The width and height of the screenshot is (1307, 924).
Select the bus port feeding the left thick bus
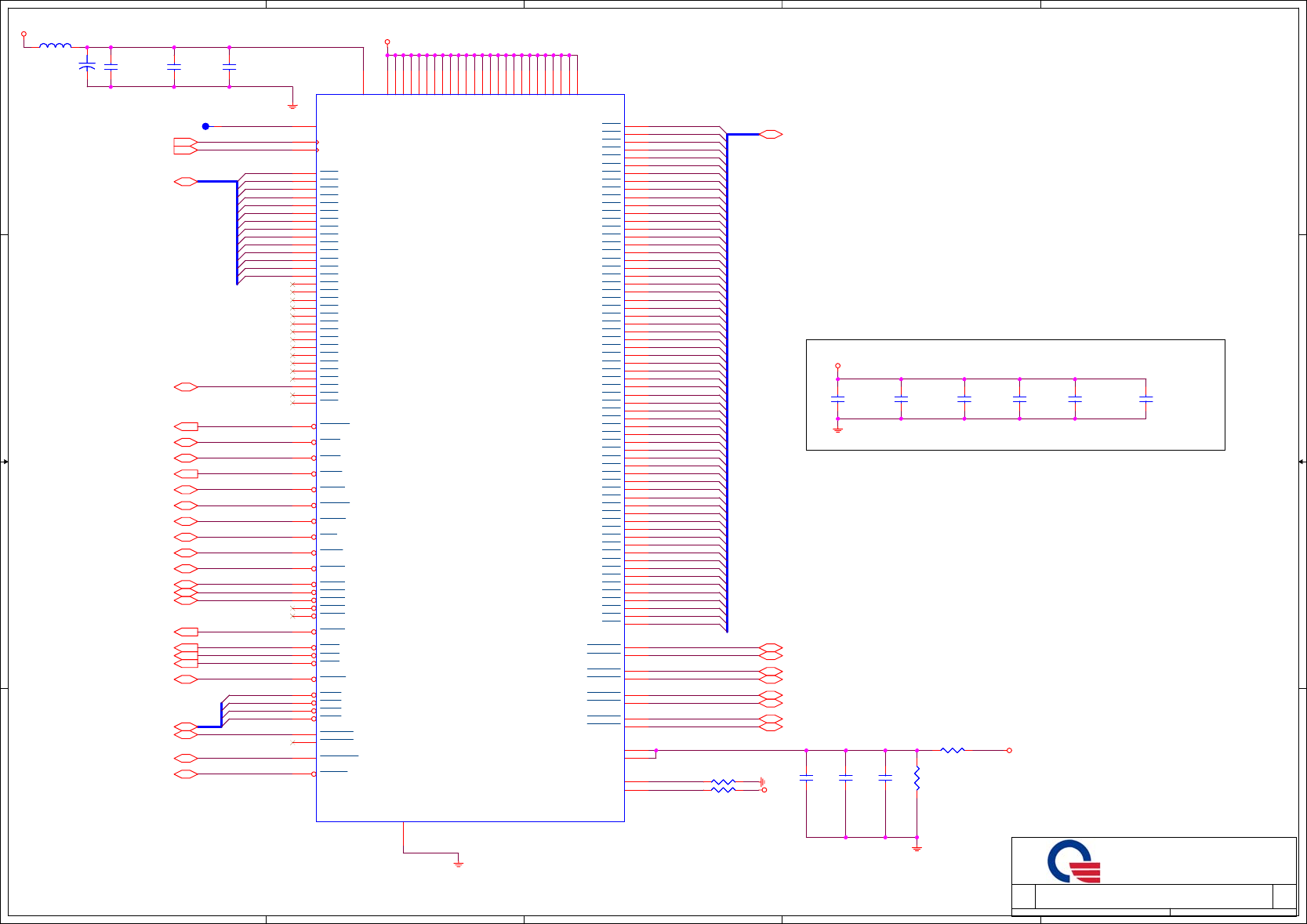click(186, 182)
